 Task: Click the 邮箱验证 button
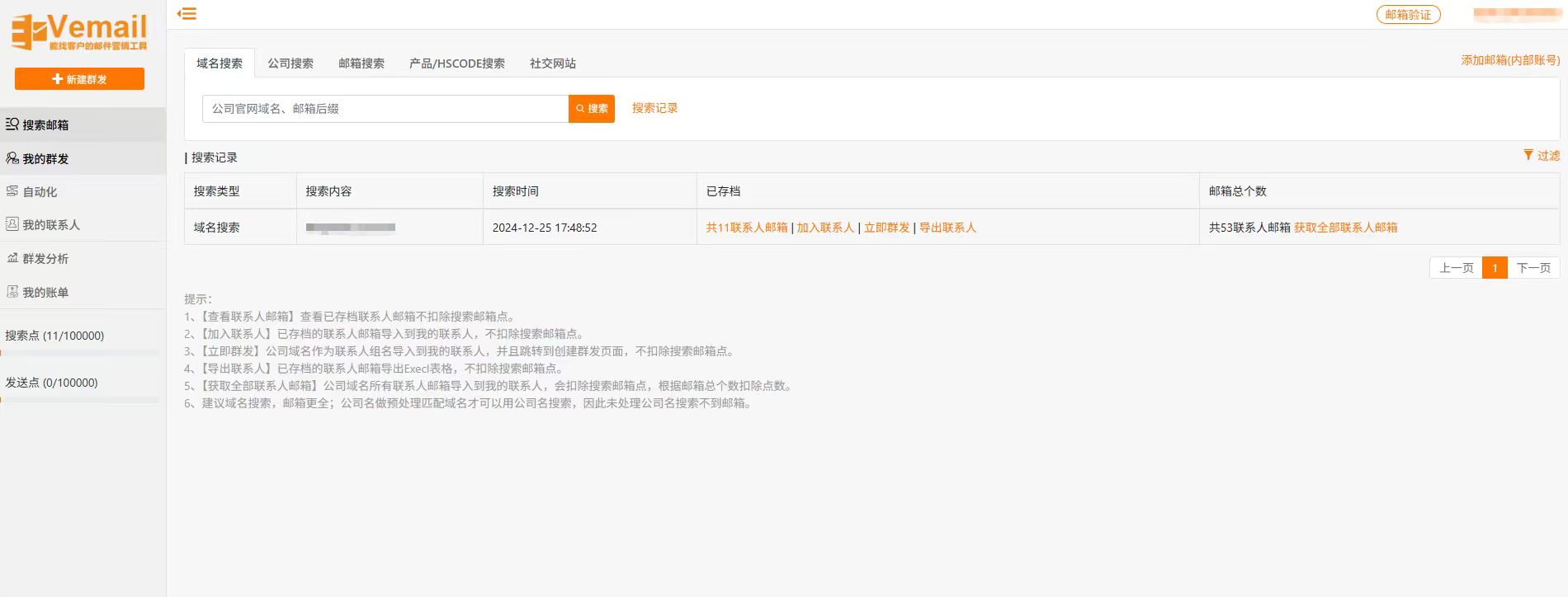click(1408, 15)
